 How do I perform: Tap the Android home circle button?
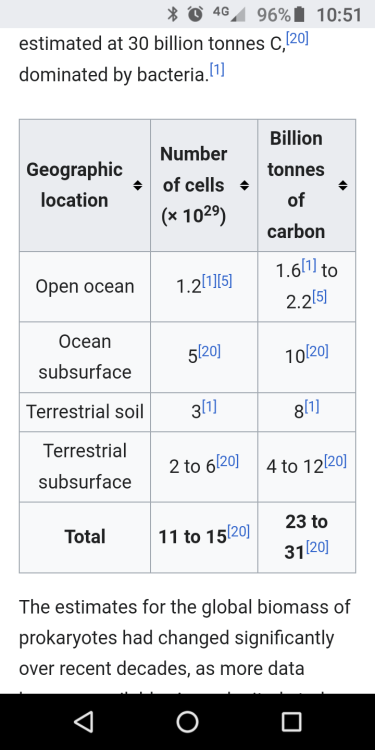point(188,721)
